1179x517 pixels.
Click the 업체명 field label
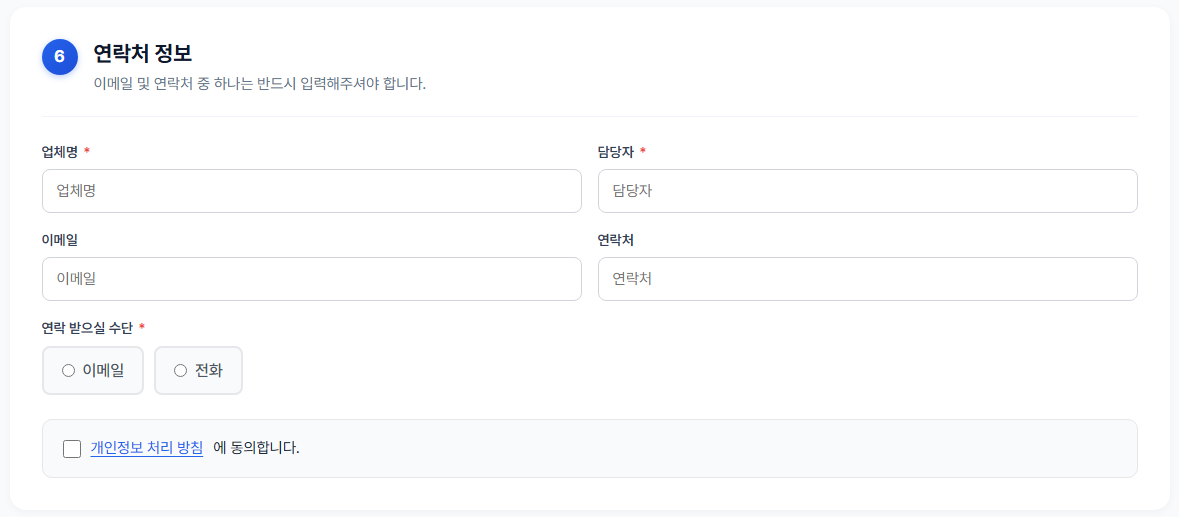pyautogui.click(x=60, y=152)
